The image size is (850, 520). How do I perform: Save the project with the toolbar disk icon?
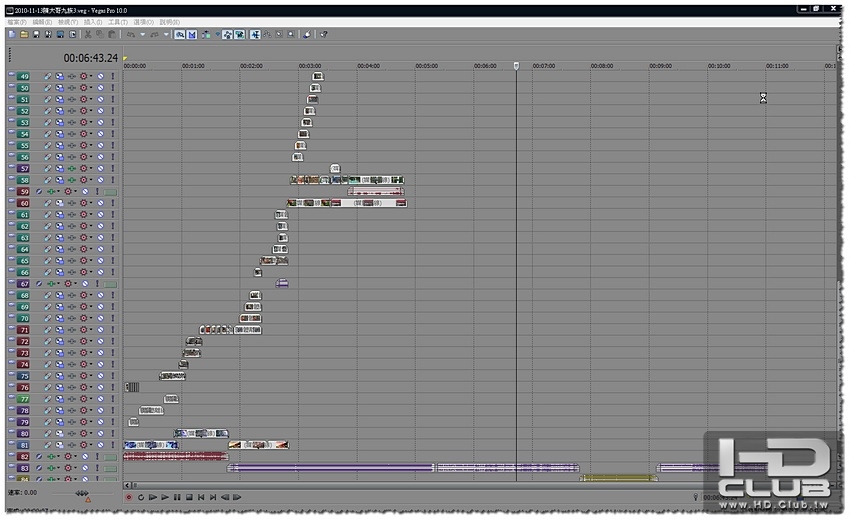coord(36,34)
